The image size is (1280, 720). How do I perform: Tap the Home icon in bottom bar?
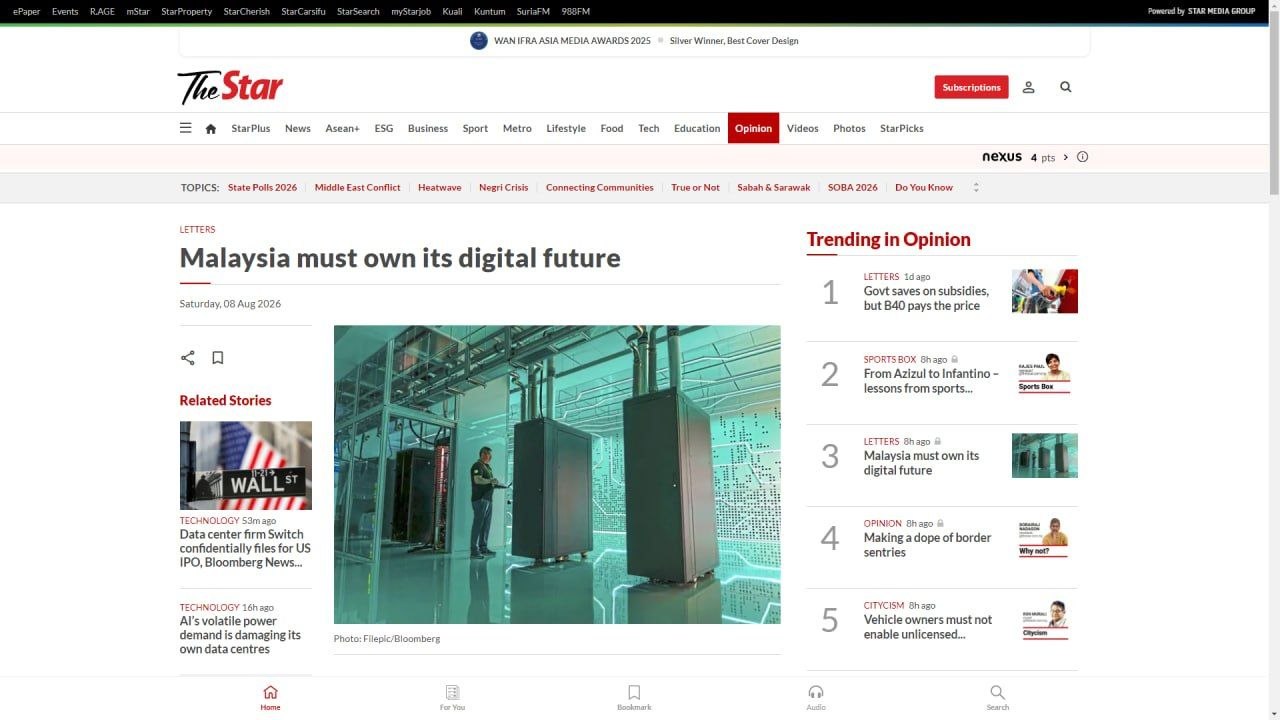point(270,698)
